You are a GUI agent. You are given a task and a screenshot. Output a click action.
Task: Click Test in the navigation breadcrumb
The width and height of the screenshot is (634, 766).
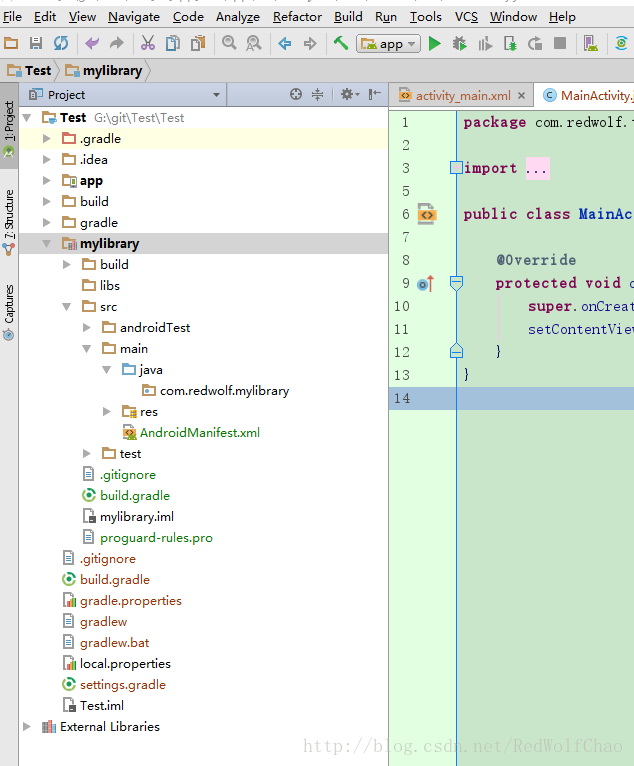[29, 71]
